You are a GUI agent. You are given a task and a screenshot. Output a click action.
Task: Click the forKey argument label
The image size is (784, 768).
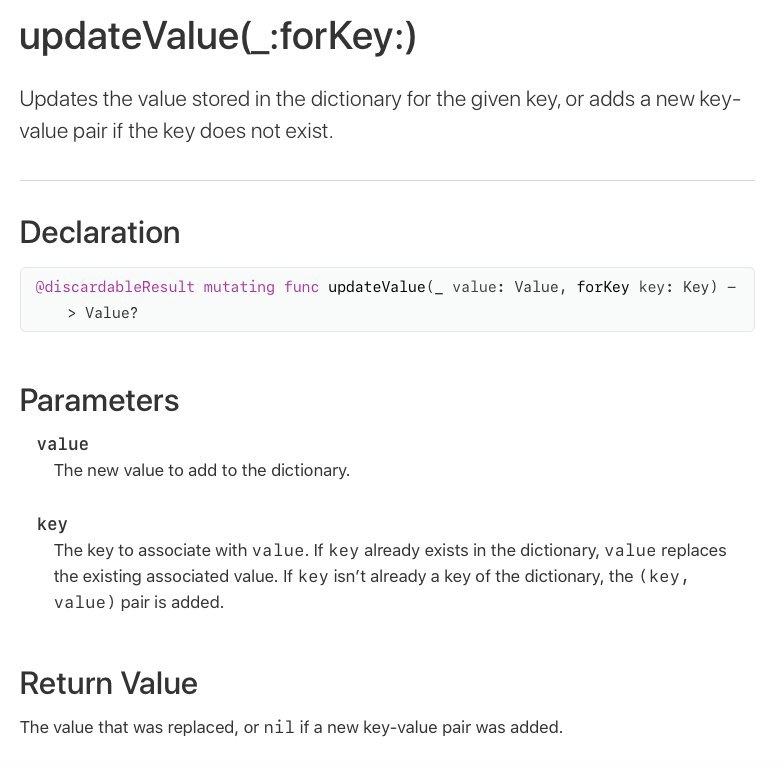(x=602, y=287)
